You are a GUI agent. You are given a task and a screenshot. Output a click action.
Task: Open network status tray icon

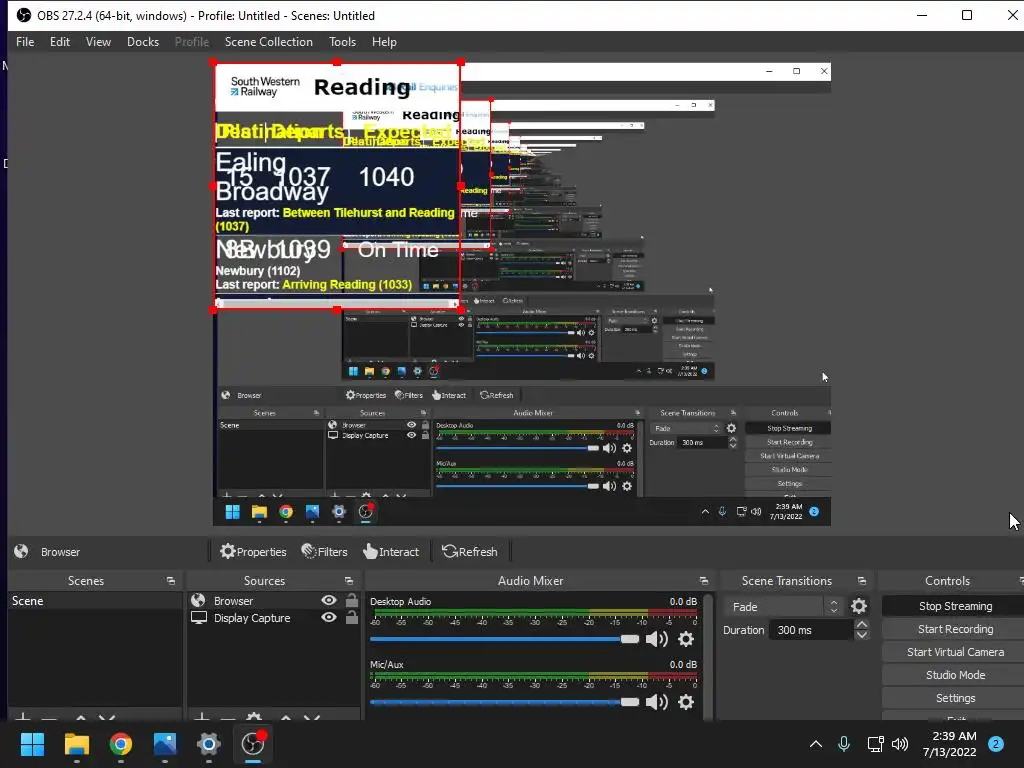[875, 744]
